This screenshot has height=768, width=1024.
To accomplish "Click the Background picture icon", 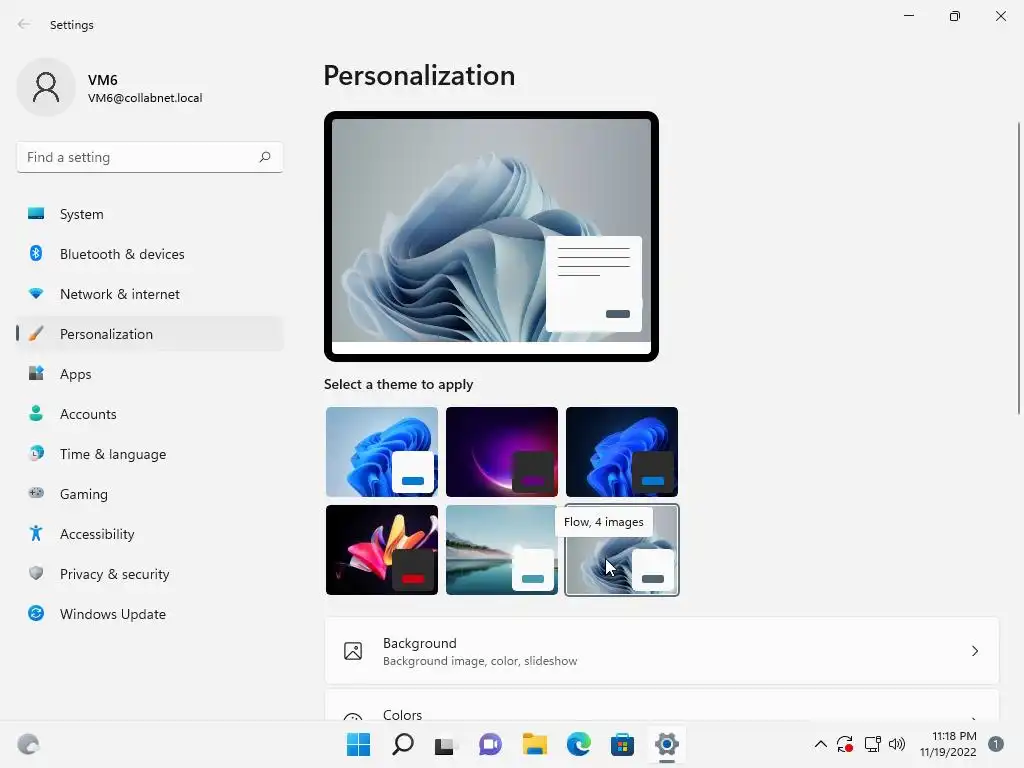I will point(353,651).
